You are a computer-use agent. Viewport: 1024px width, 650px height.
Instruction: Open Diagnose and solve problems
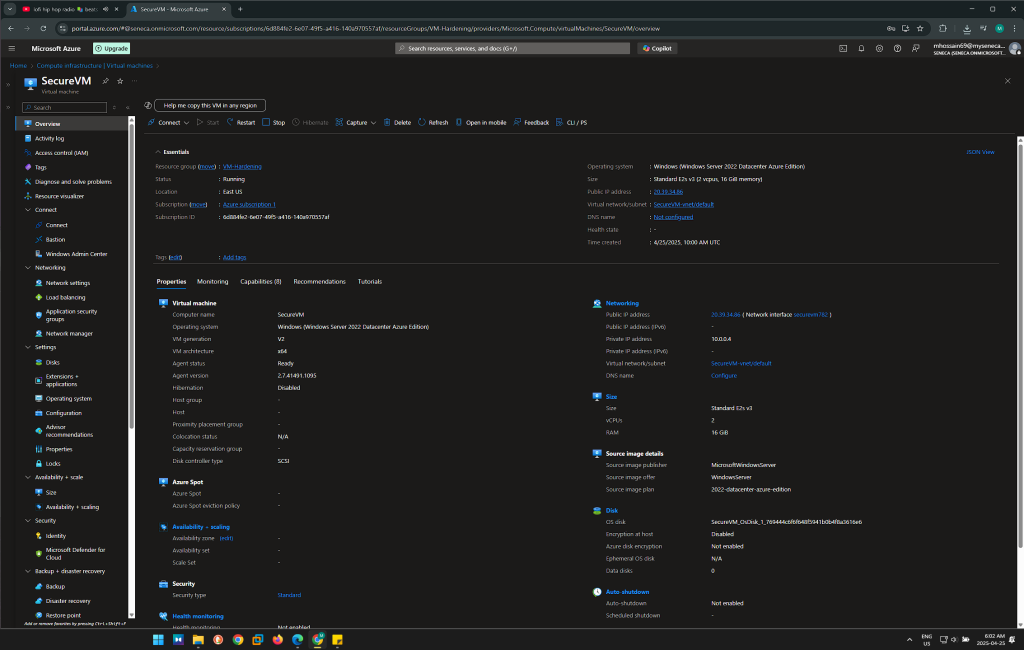point(73,182)
